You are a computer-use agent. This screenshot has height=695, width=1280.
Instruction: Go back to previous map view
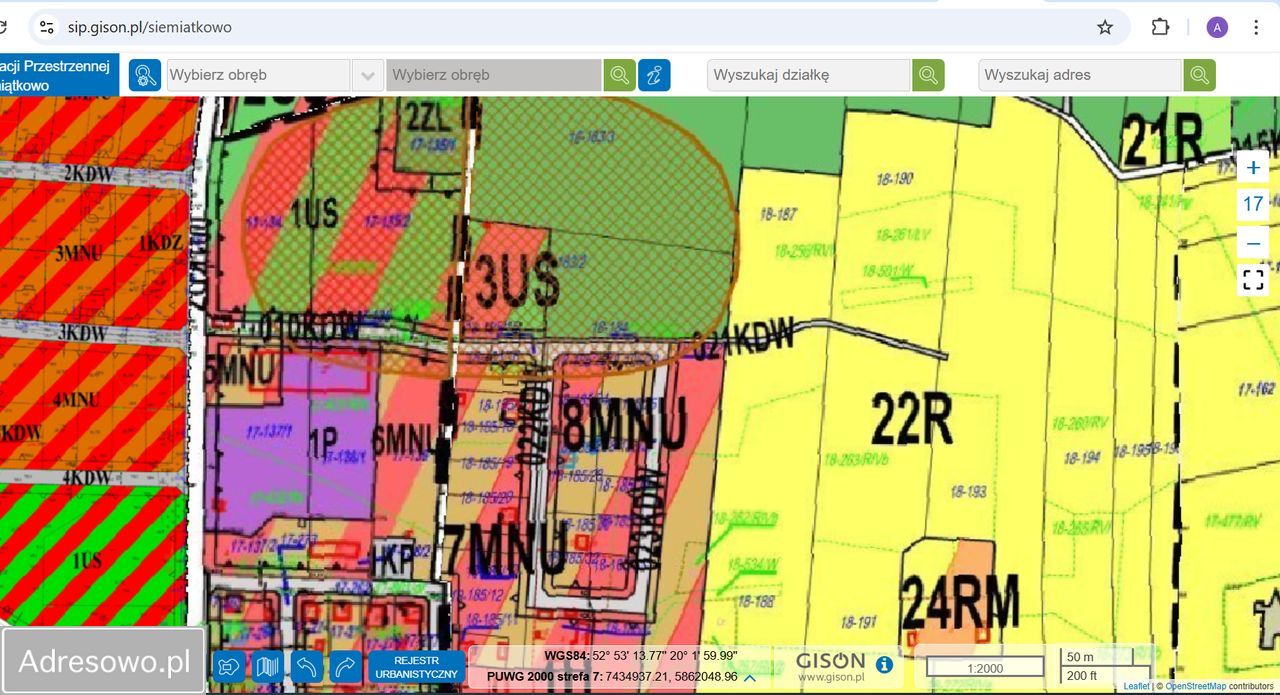click(x=306, y=666)
